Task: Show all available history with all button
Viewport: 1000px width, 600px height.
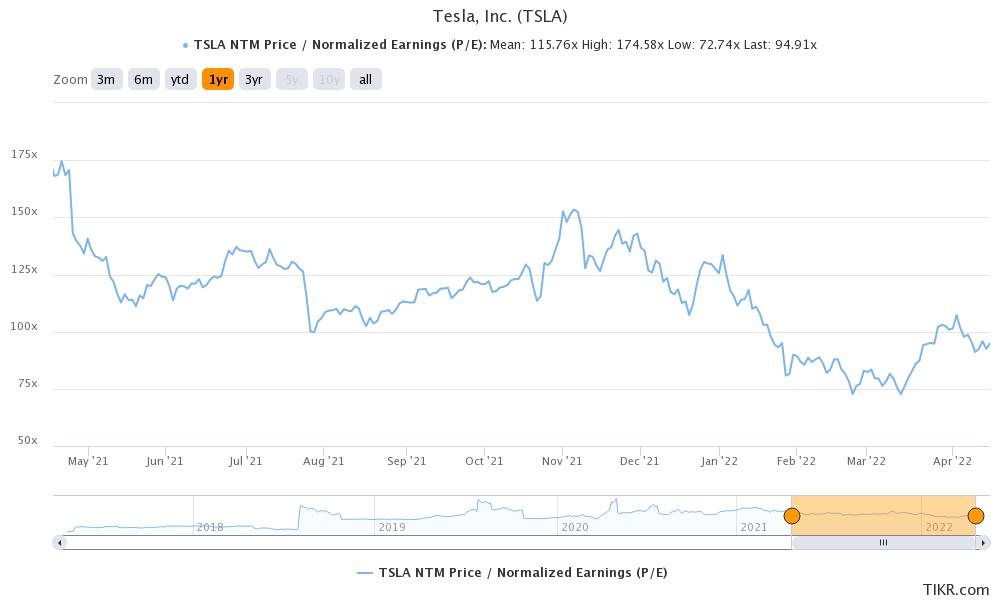Action: 365,80
